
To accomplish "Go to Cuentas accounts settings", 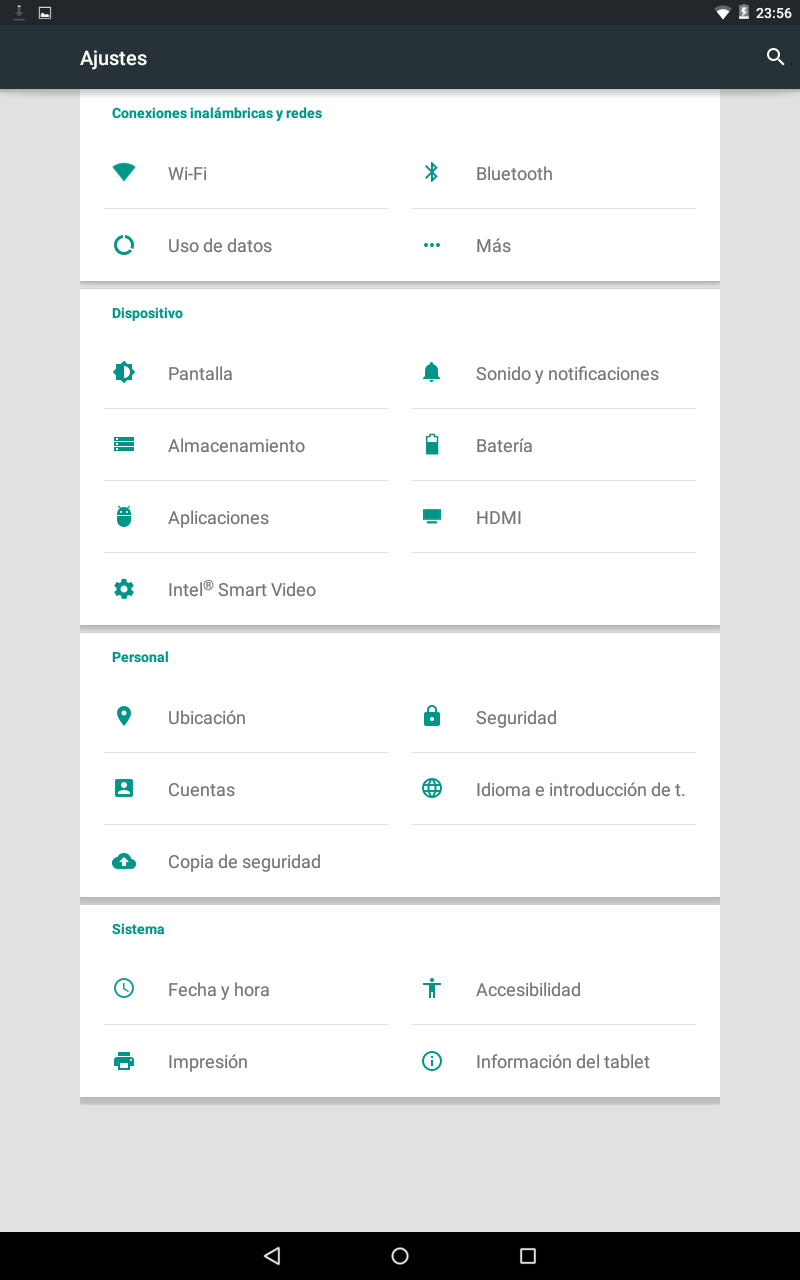I will (246, 789).
